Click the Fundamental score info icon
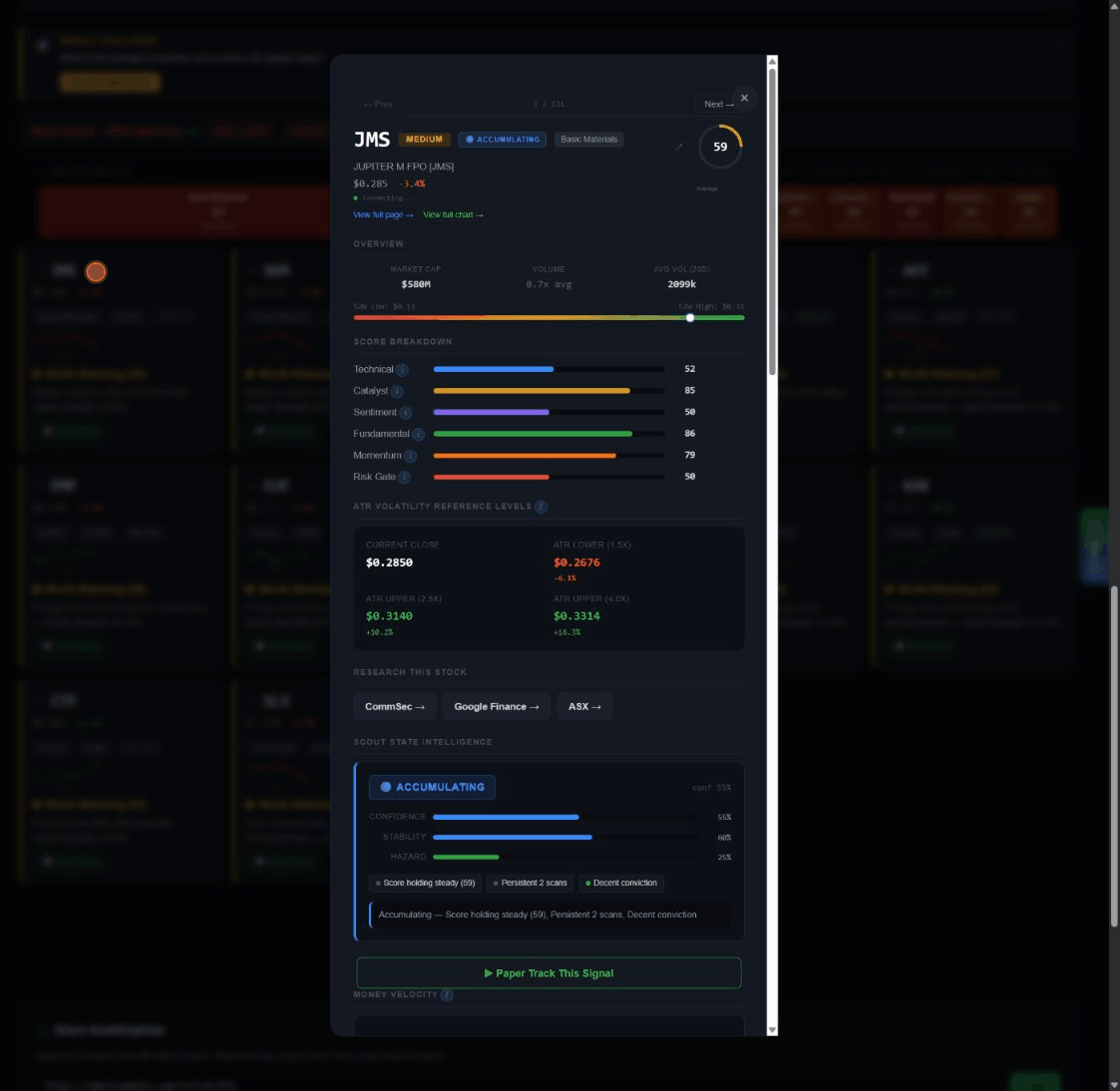Image resolution: width=1120 pixels, height=1091 pixels. pyautogui.click(x=419, y=433)
